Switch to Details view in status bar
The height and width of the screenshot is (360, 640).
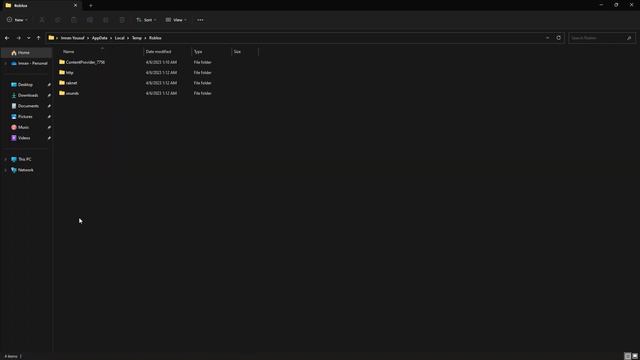point(627,356)
